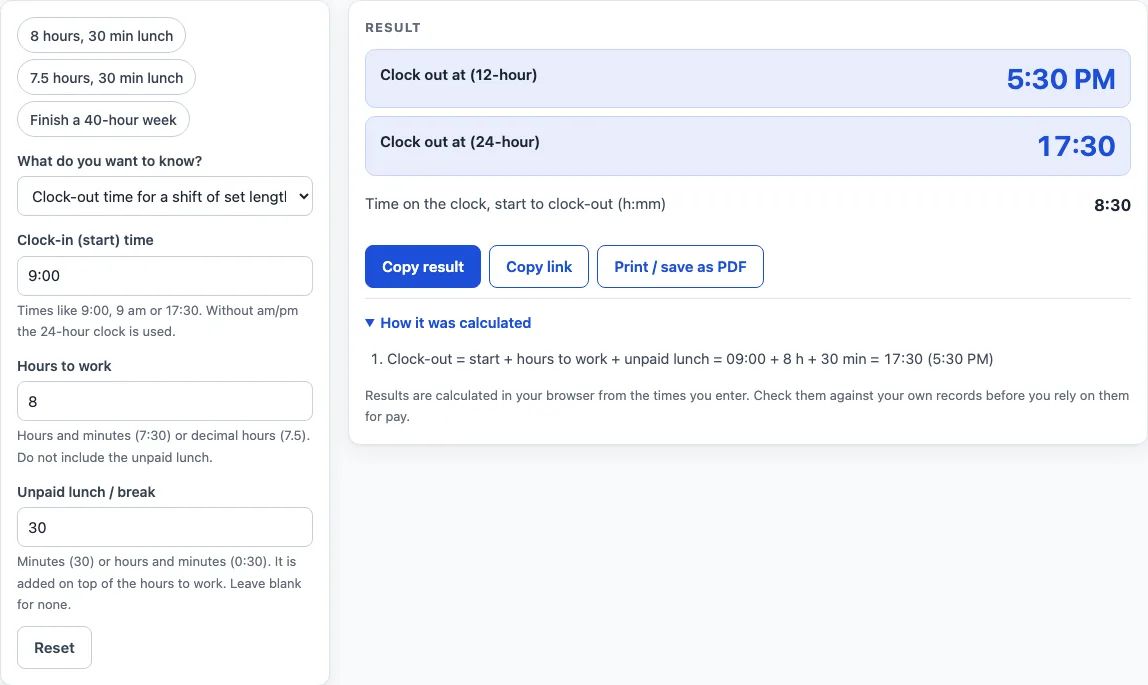This screenshot has width=1148, height=685.
Task: Click the 8:30 time on the clock value
Action: [1112, 205]
